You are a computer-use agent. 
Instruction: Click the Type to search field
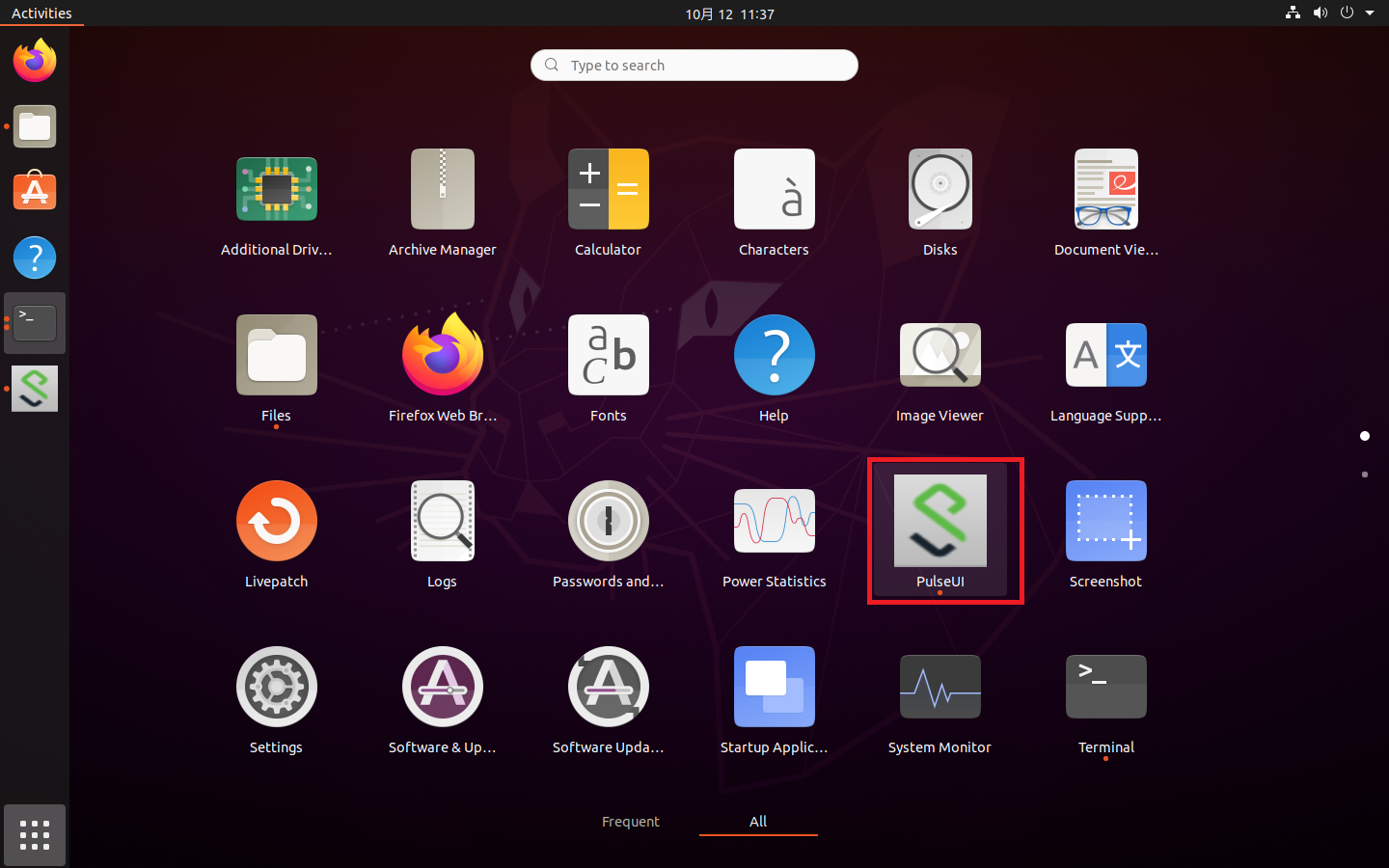[x=694, y=66]
